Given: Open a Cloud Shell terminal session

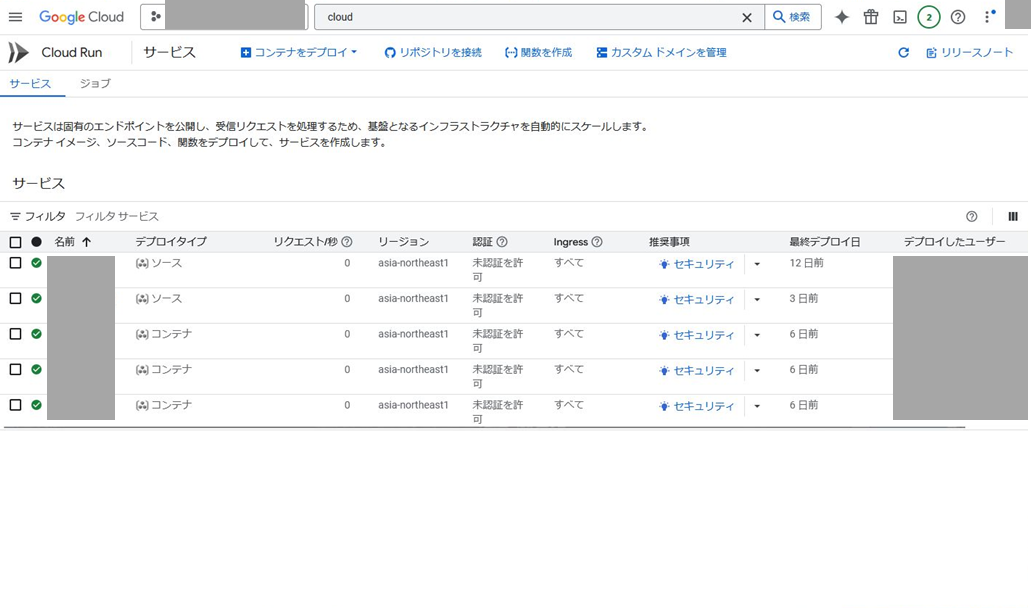Looking at the screenshot, I should (898, 16).
